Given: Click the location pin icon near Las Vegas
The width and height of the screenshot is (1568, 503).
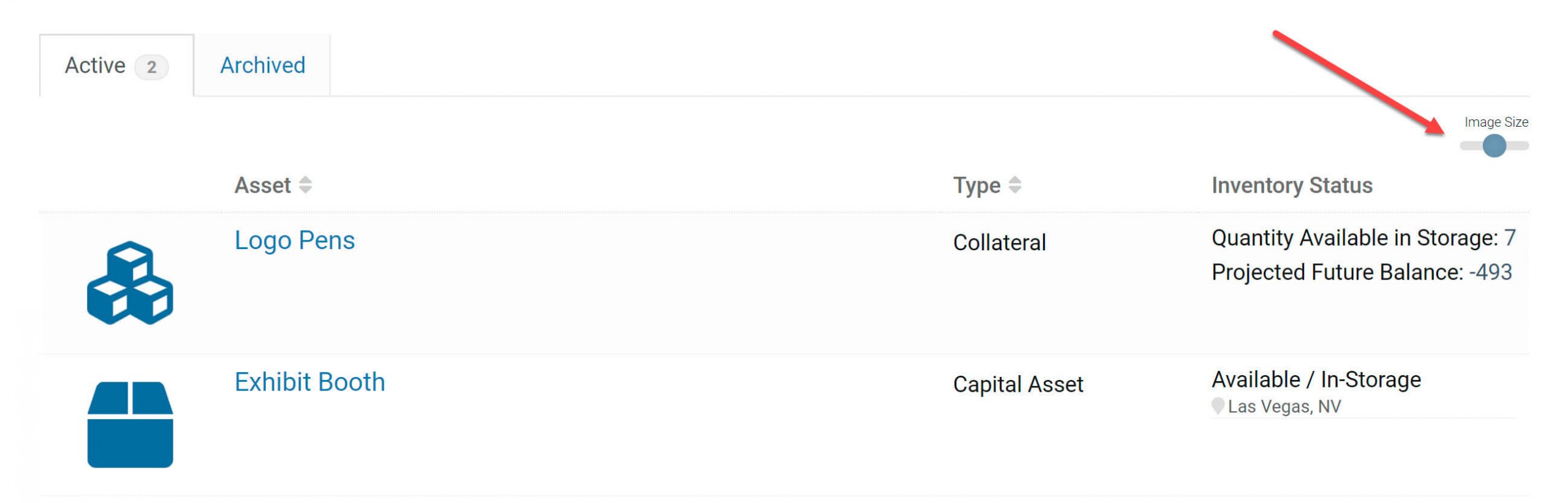Looking at the screenshot, I should 1218,406.
